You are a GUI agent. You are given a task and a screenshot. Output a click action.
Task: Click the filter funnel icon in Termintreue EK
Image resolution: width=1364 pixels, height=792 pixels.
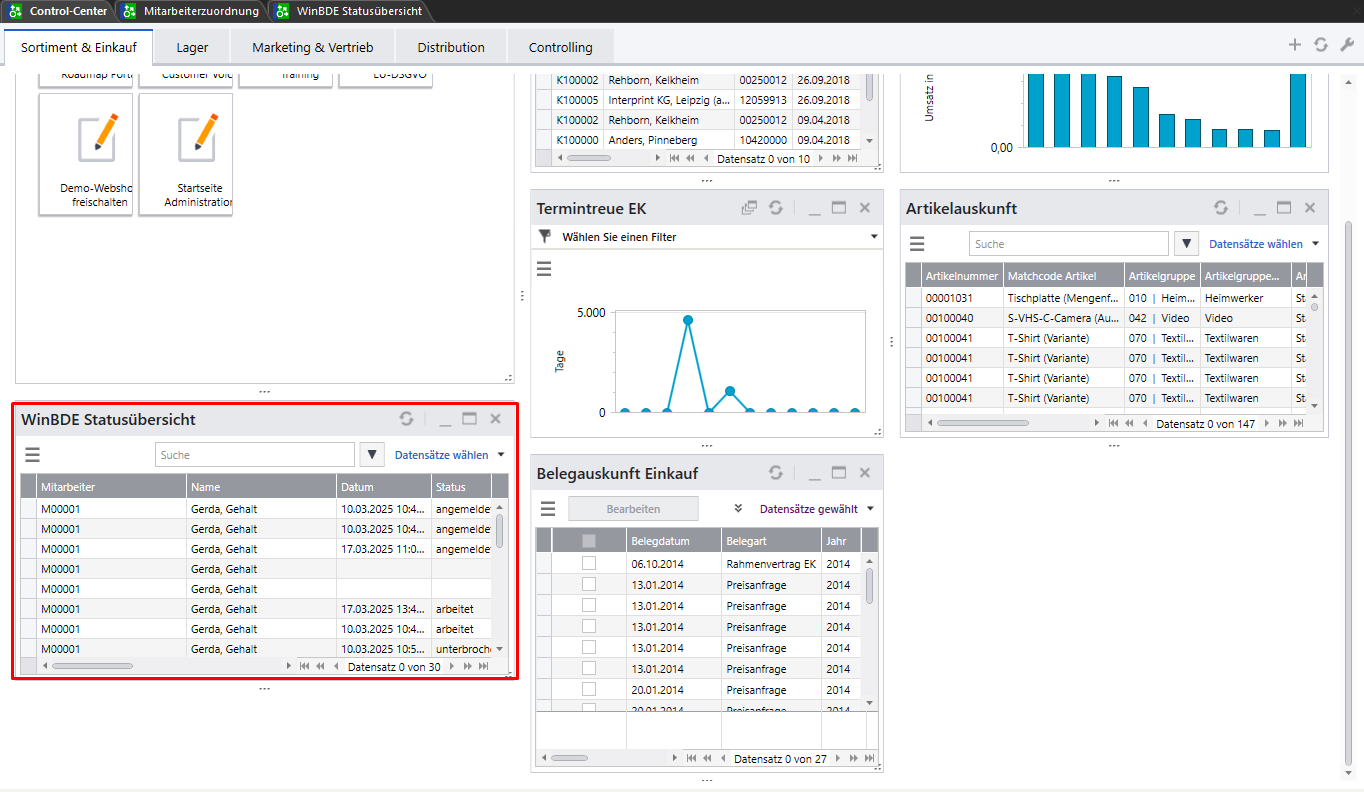(545, 237)
